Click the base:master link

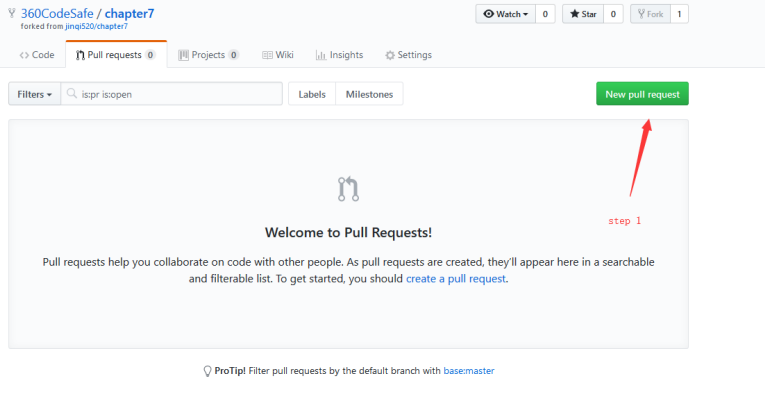pyautogui.click(x=469, y=371)
